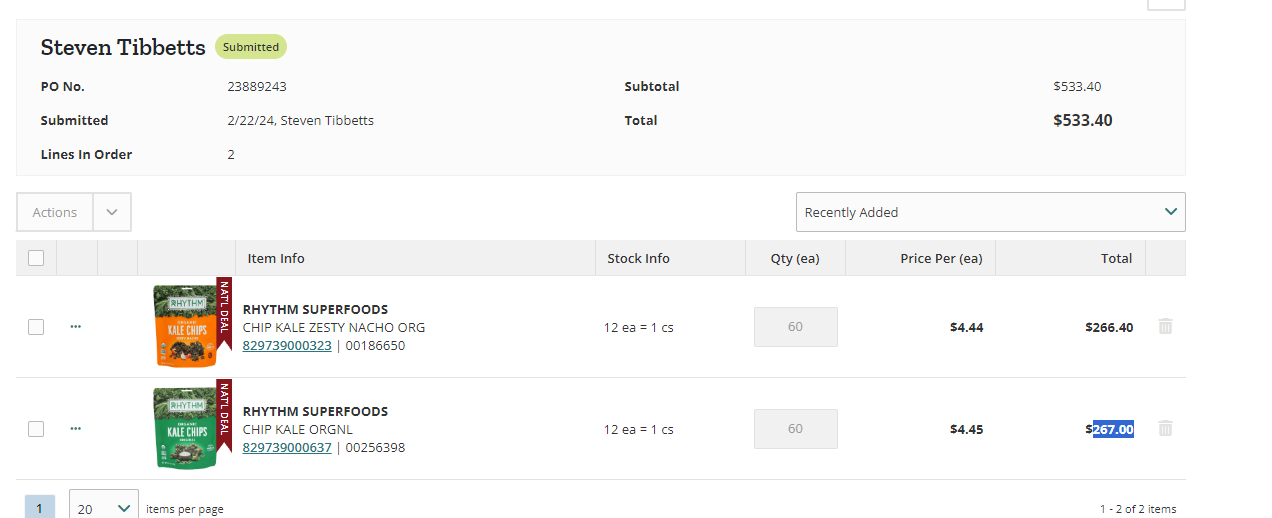Open UPC link 829739000323
The width and height of the screenshot is (1272, 518).
point(287,346)
